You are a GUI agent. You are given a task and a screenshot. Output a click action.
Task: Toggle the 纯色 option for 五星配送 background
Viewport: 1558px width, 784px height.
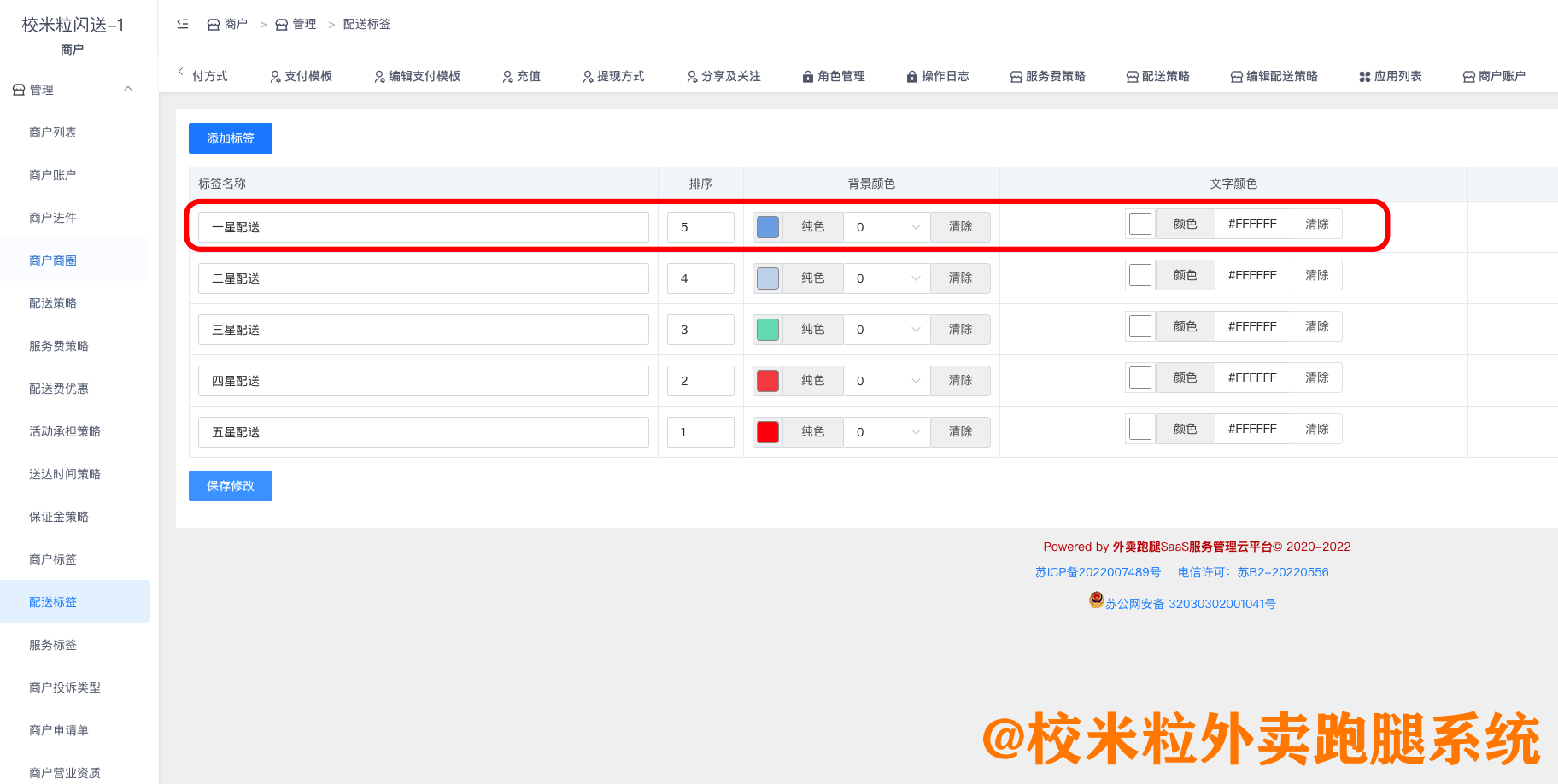pos(812,431)
